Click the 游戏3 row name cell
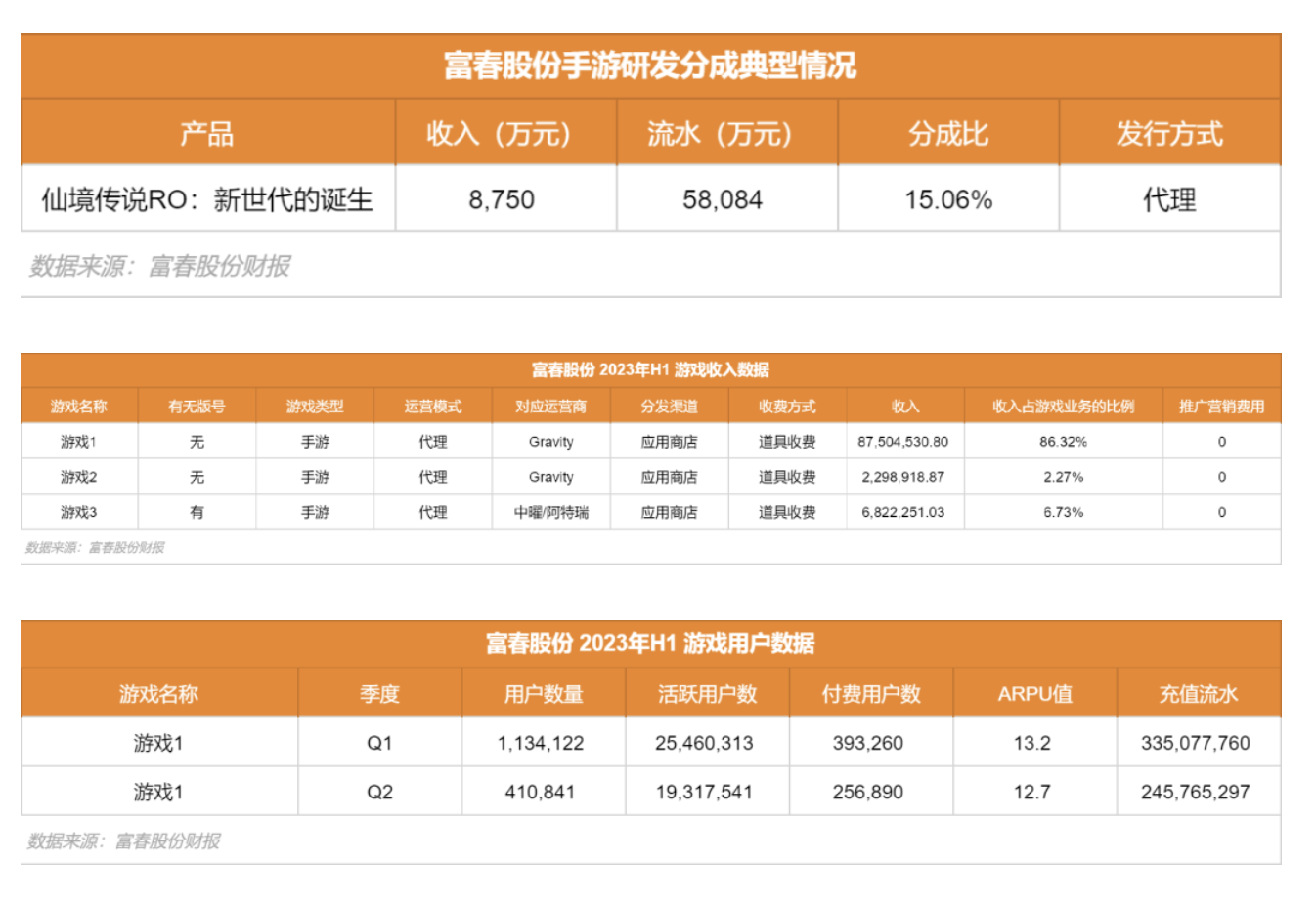Screen dimensions: 1316x905 [79, 512]
